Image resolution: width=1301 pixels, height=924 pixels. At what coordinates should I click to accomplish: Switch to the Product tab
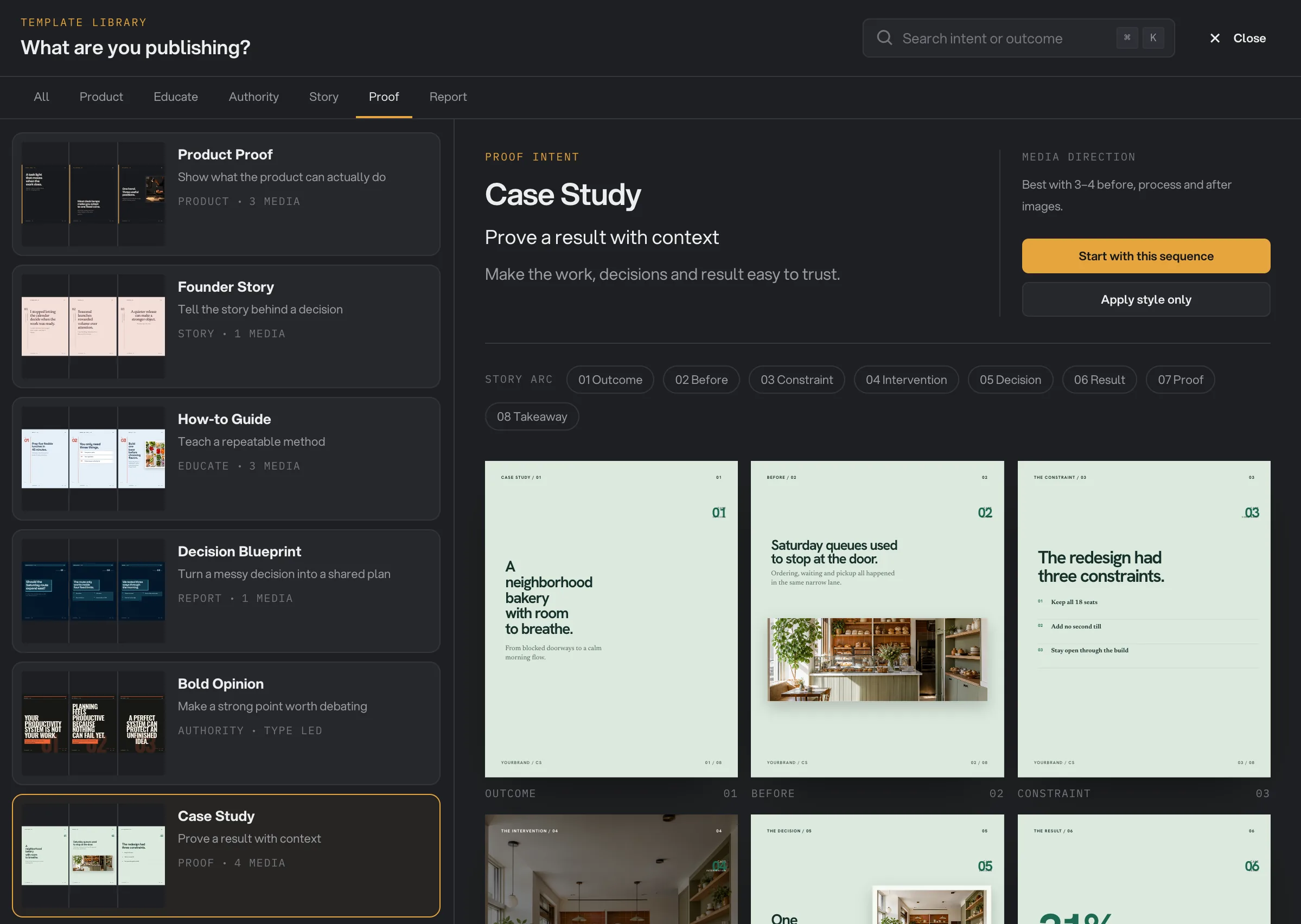(x=101, y=97)
